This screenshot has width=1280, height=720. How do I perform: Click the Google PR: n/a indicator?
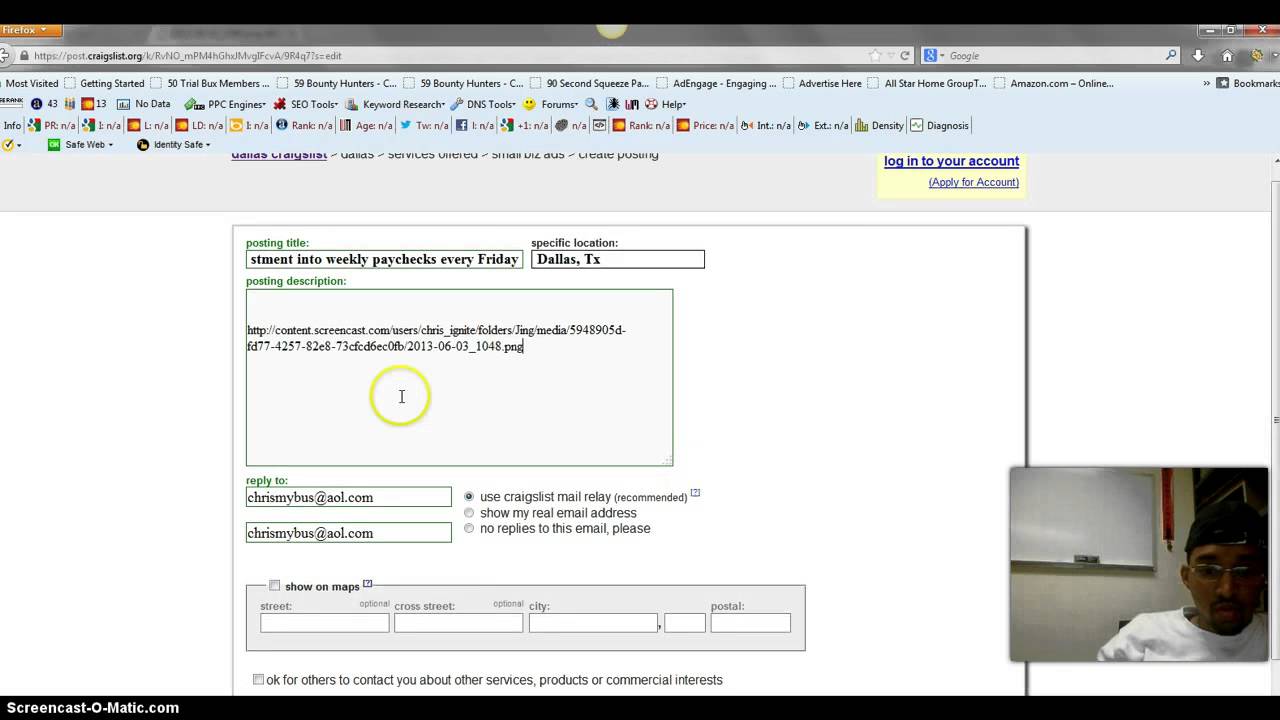[x=51, y=126]
